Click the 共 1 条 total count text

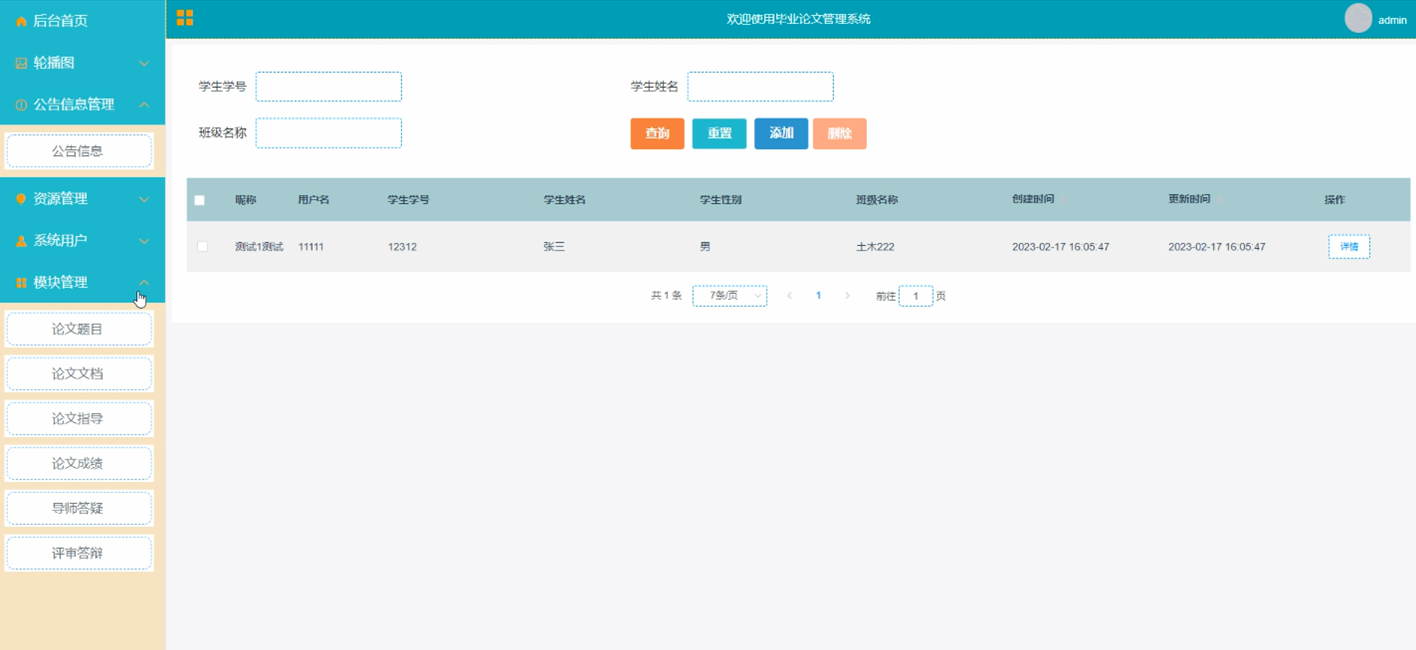point(666,296)
